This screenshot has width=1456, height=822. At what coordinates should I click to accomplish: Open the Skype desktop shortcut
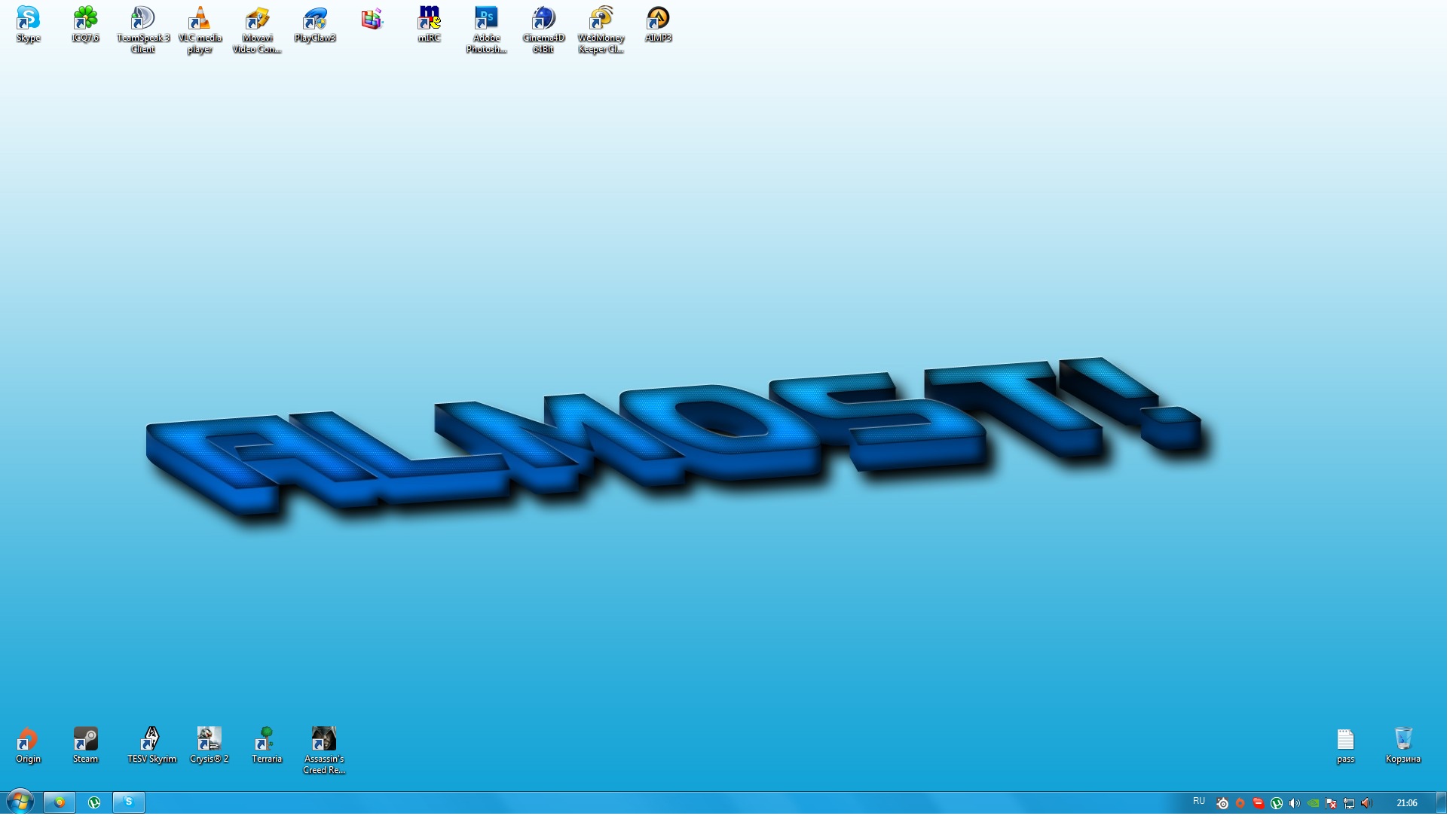pos(28,19)
